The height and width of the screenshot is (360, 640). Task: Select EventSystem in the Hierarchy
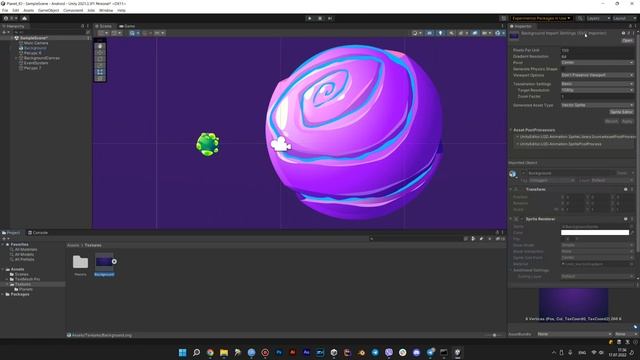(36, 63)
